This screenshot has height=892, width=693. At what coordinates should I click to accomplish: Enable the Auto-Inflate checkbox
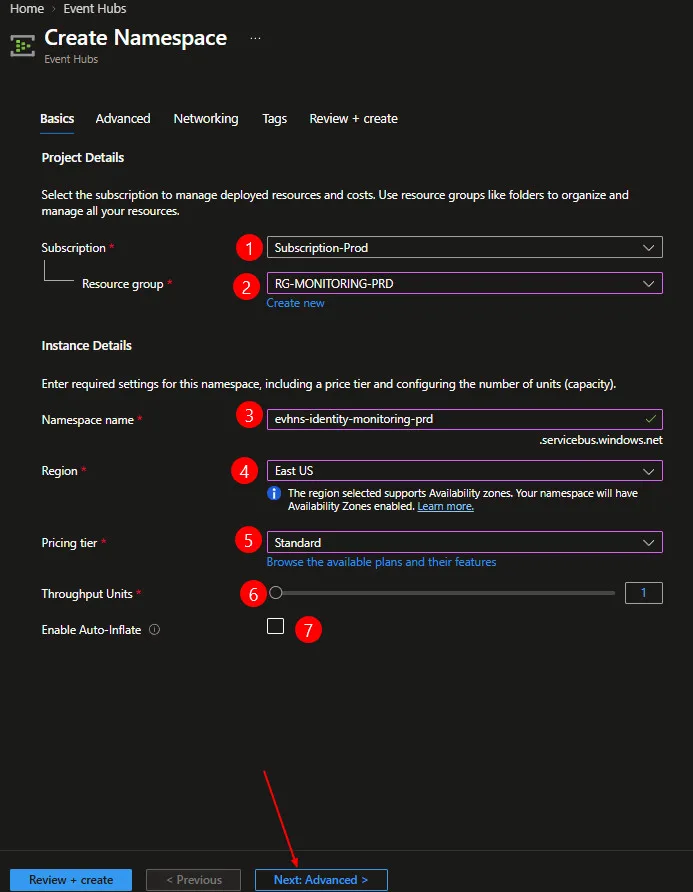tap(275, 626)
